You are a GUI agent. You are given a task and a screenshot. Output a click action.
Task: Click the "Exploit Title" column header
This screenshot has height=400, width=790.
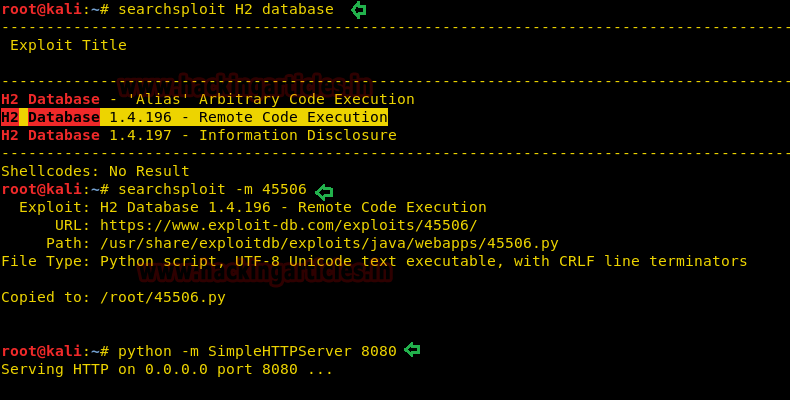(68, 45)
